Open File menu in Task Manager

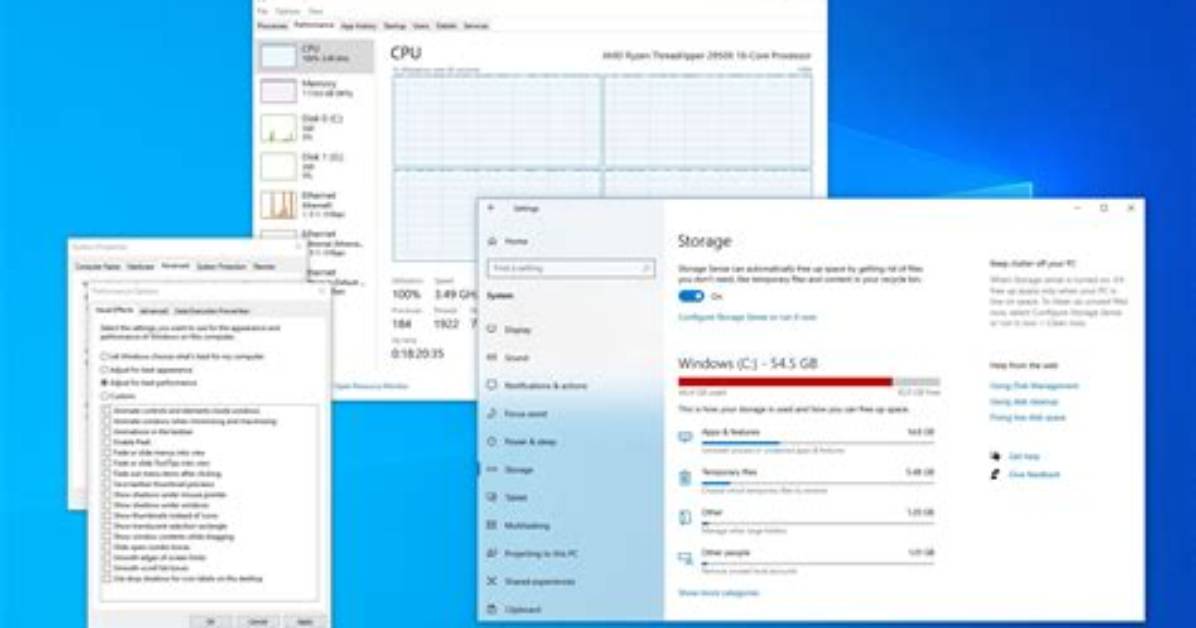[262, 11]
